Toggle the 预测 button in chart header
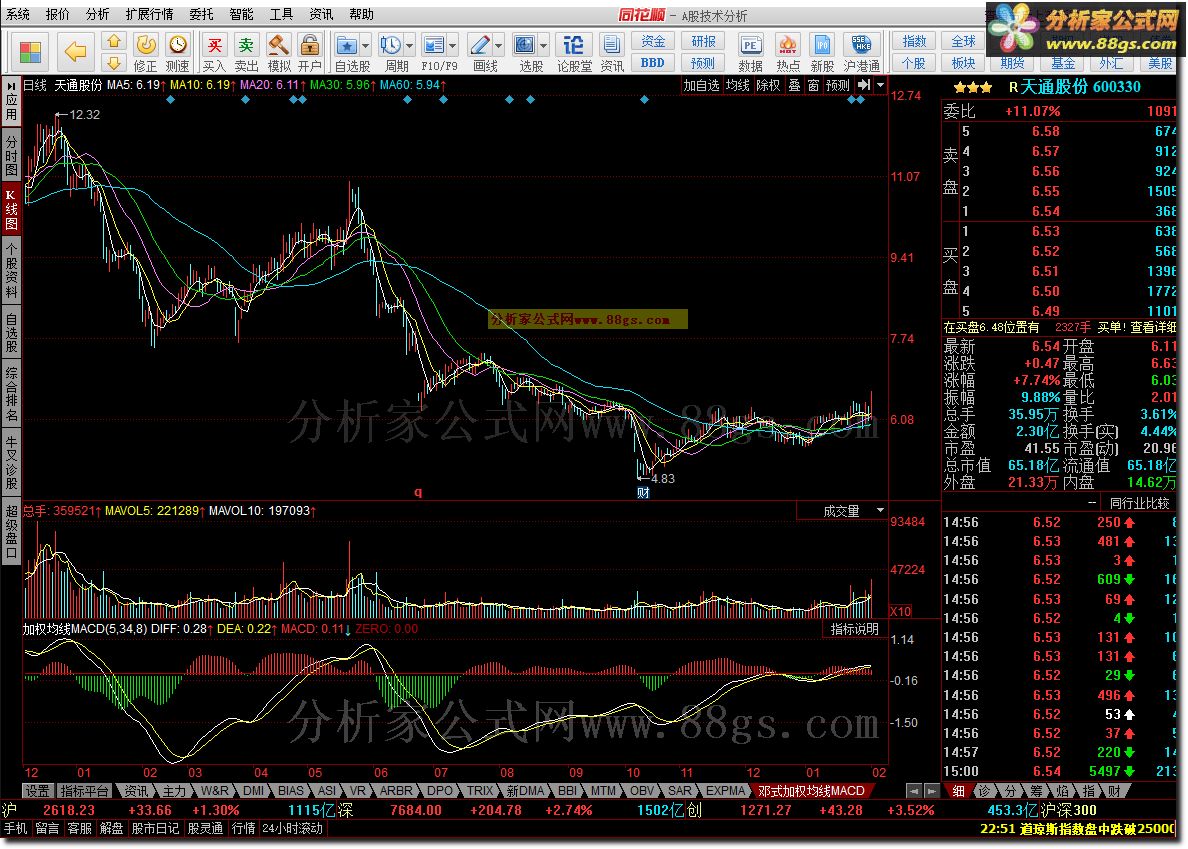The width and height of the screenshot is (1188, 849). [838, 86]
